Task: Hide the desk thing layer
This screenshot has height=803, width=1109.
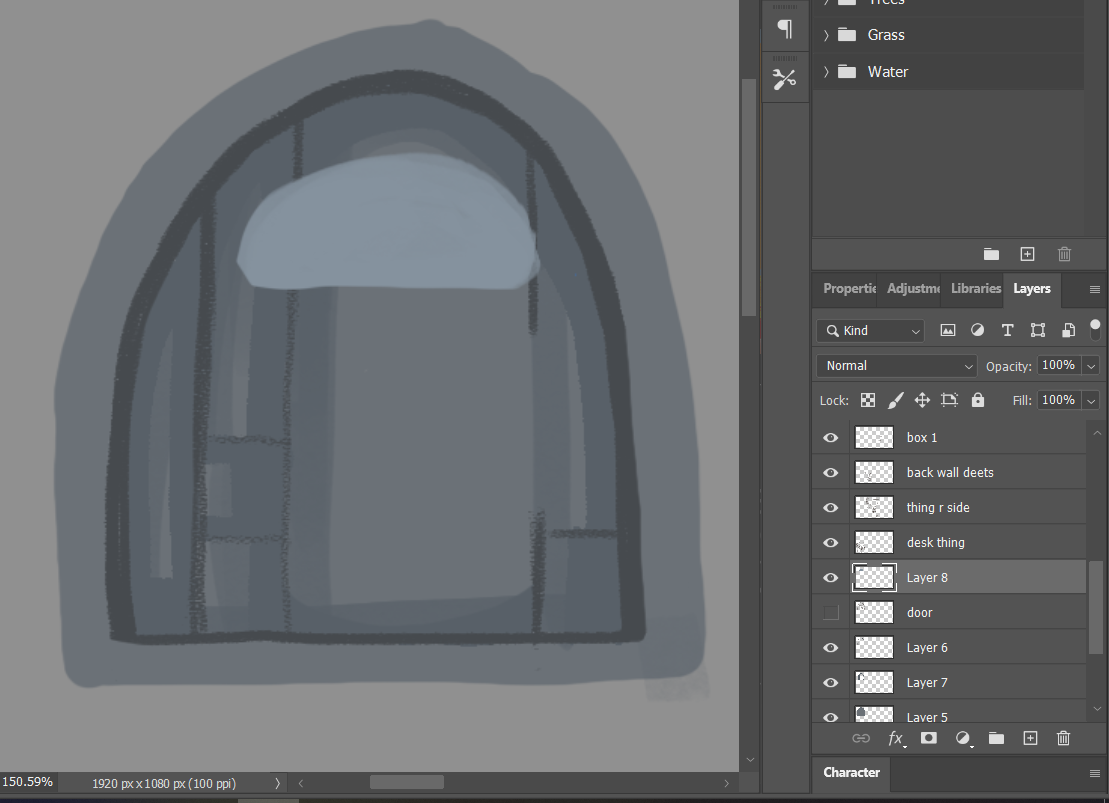Action: click(830, 543)
